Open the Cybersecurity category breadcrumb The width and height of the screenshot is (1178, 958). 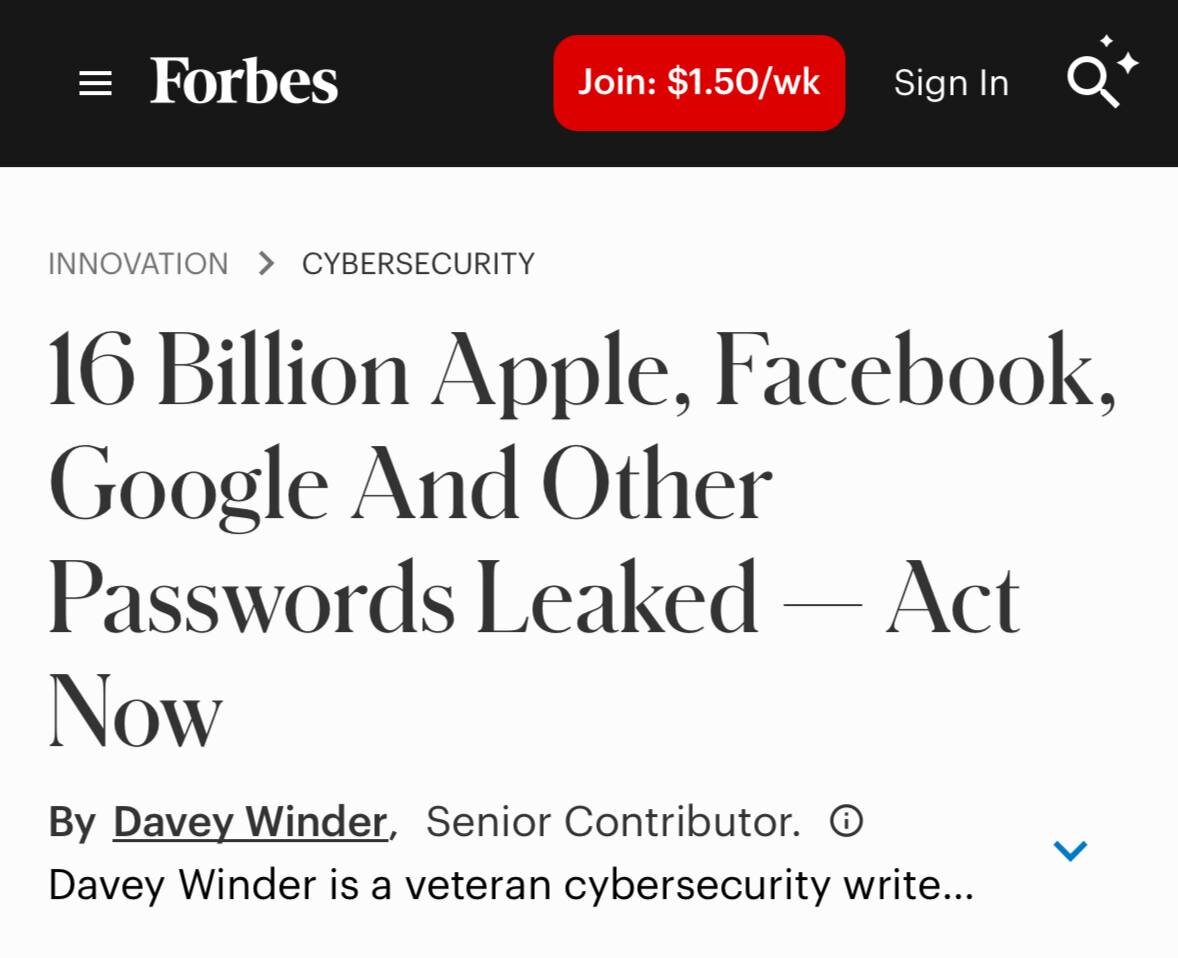click(418, 264)
